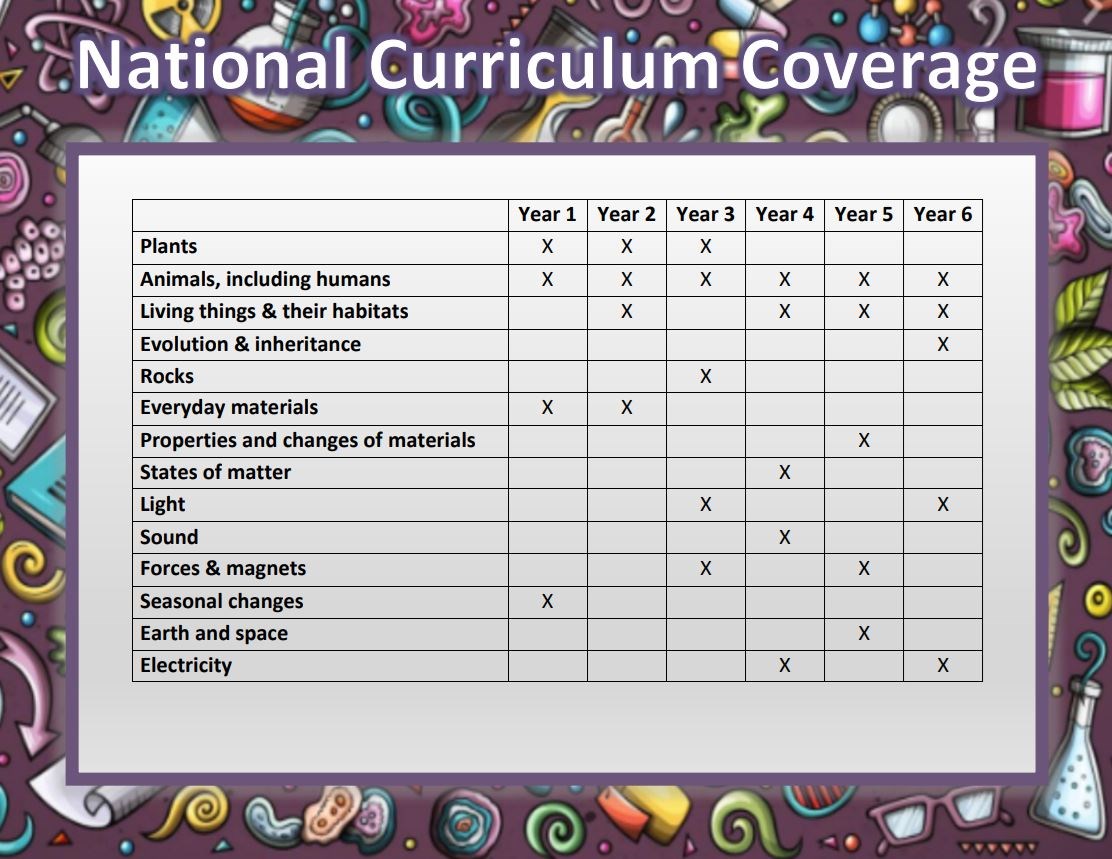Screen dimensions: 1112x859
Task: Click the X for Light in Year 6
Action: click(943, 504)
